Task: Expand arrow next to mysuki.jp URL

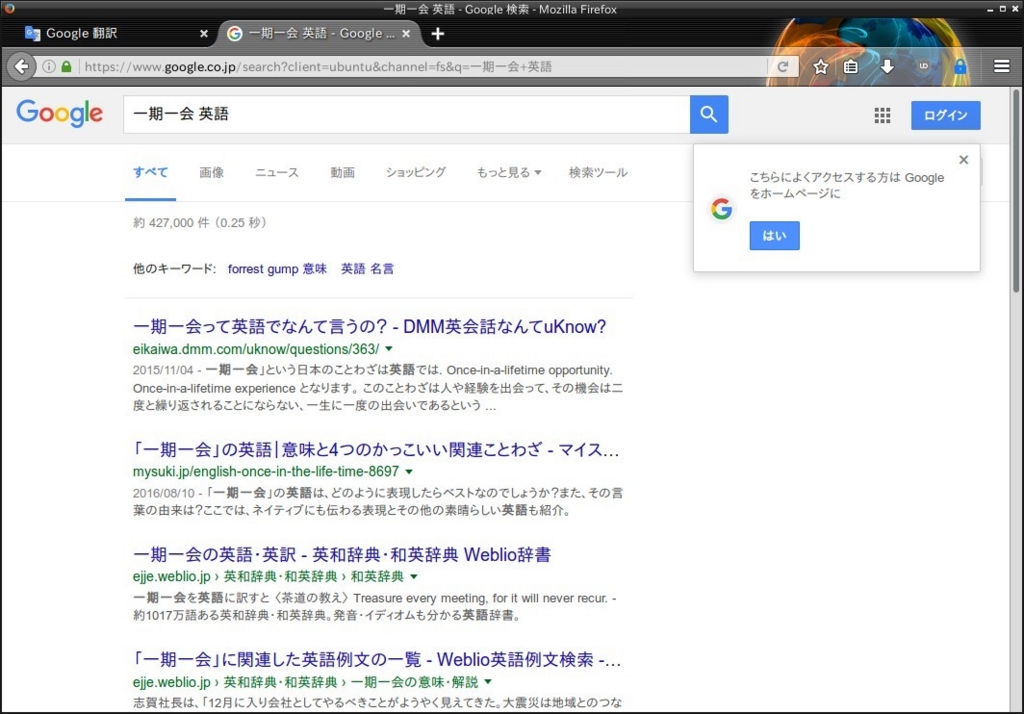Action: 409,472
